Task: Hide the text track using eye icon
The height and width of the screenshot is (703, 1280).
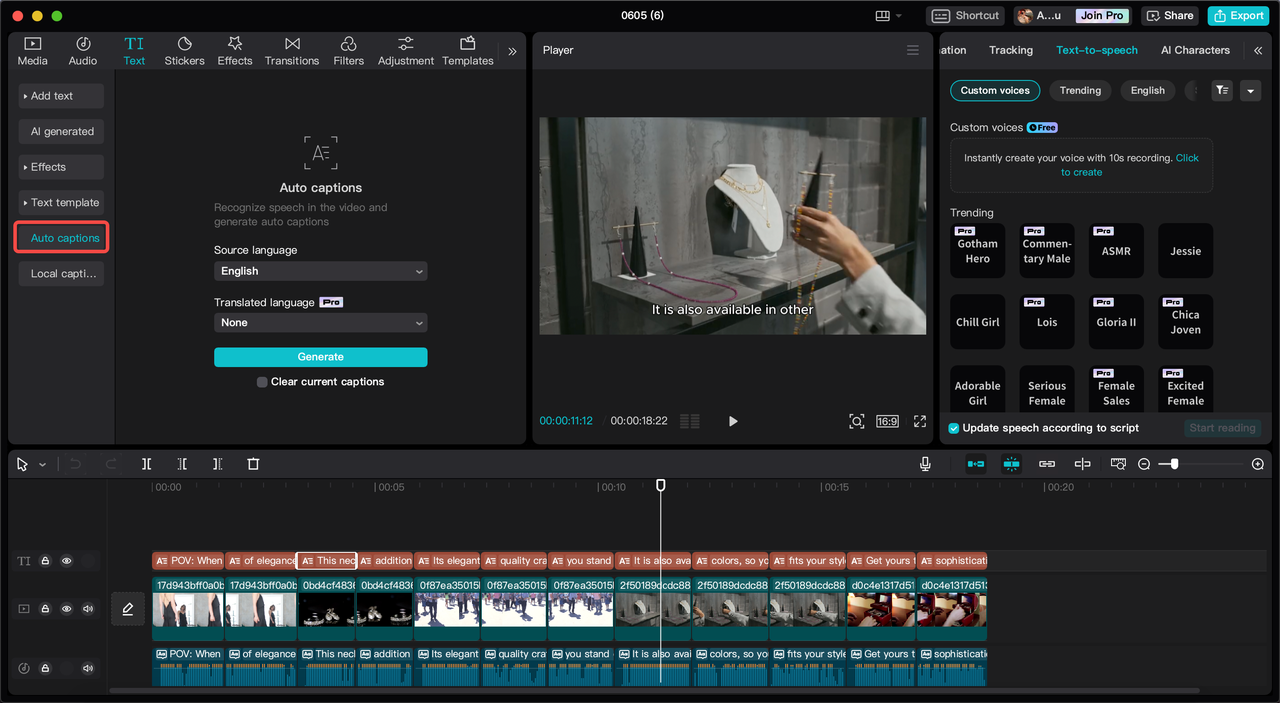Action: coord(67,561)
